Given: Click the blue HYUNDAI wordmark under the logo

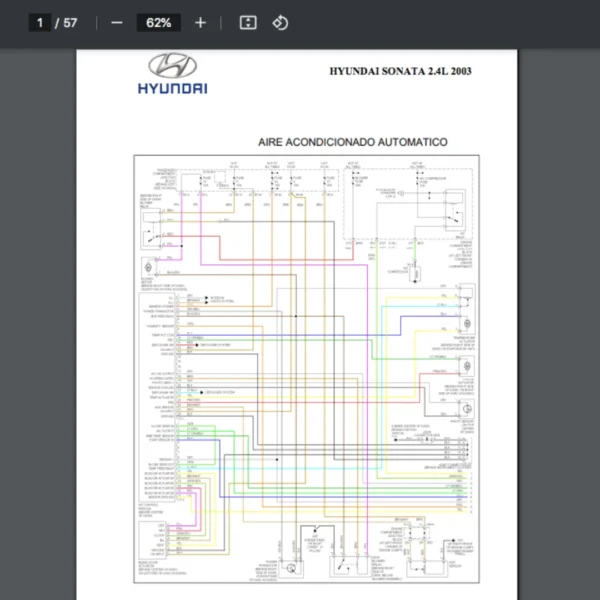Looking at the screenshot, I should (x=172, y=89).
